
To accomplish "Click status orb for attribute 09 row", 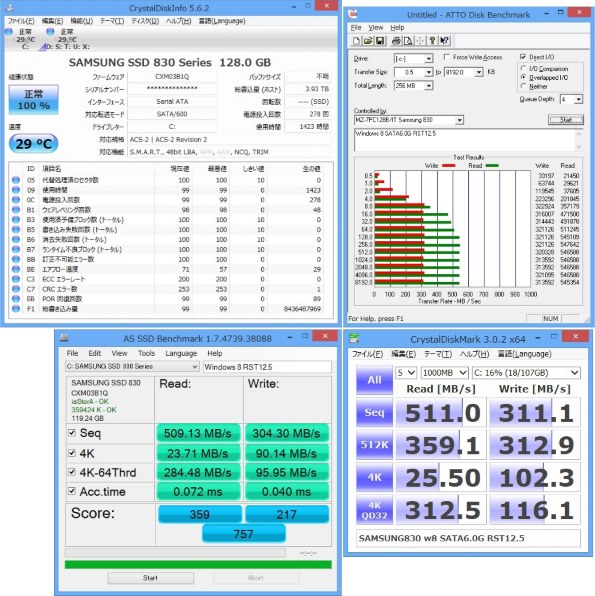I will (16, 190).
